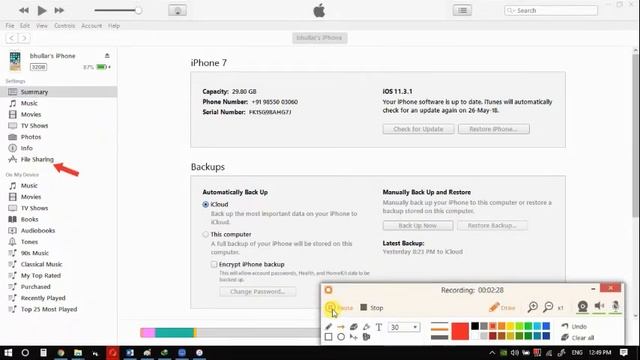Open the View menu
Image resolution: width=640 pixels, height=360 pixels.
pos(42,26)
